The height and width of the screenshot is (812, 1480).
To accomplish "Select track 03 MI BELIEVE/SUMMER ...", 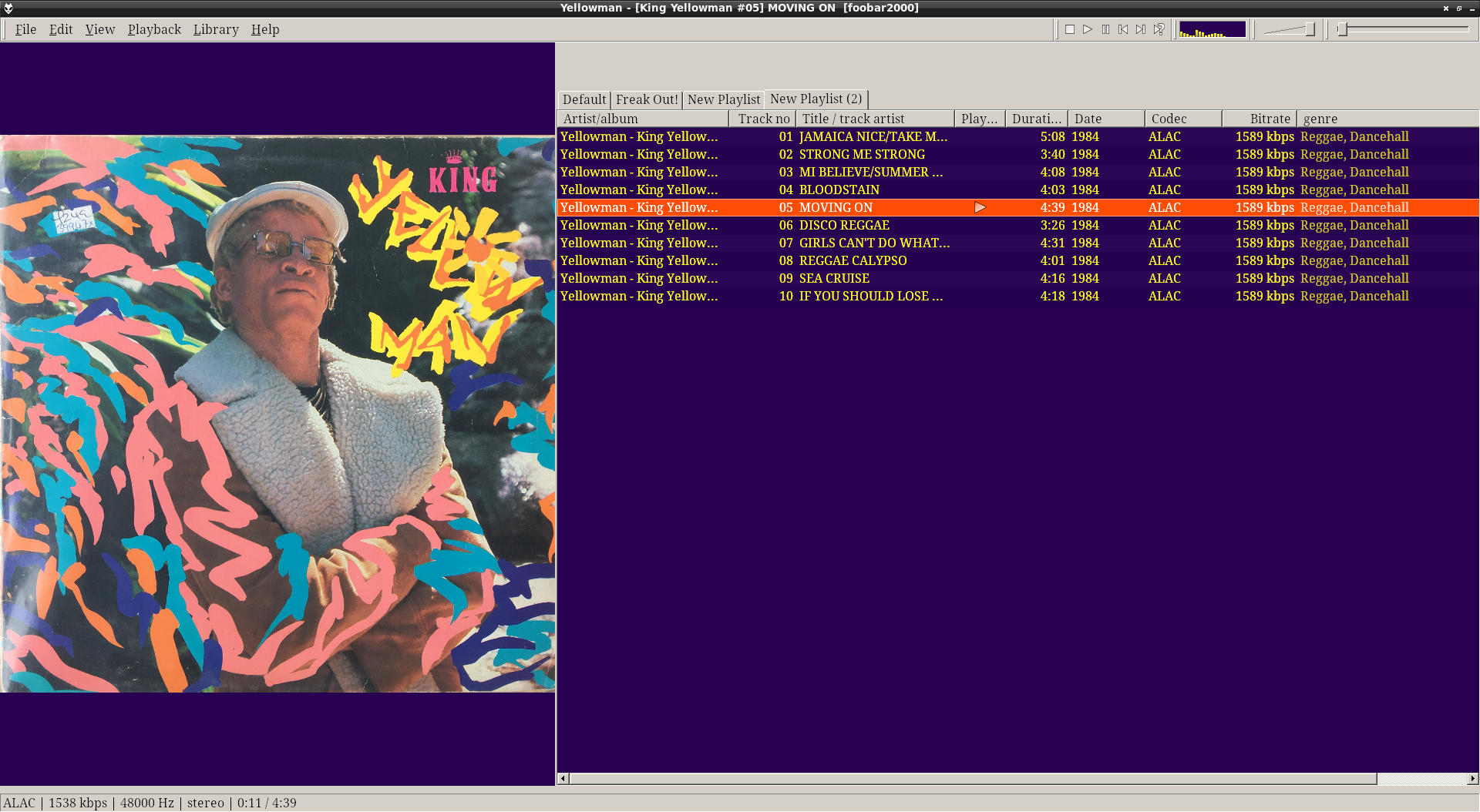I will 1017,172.
